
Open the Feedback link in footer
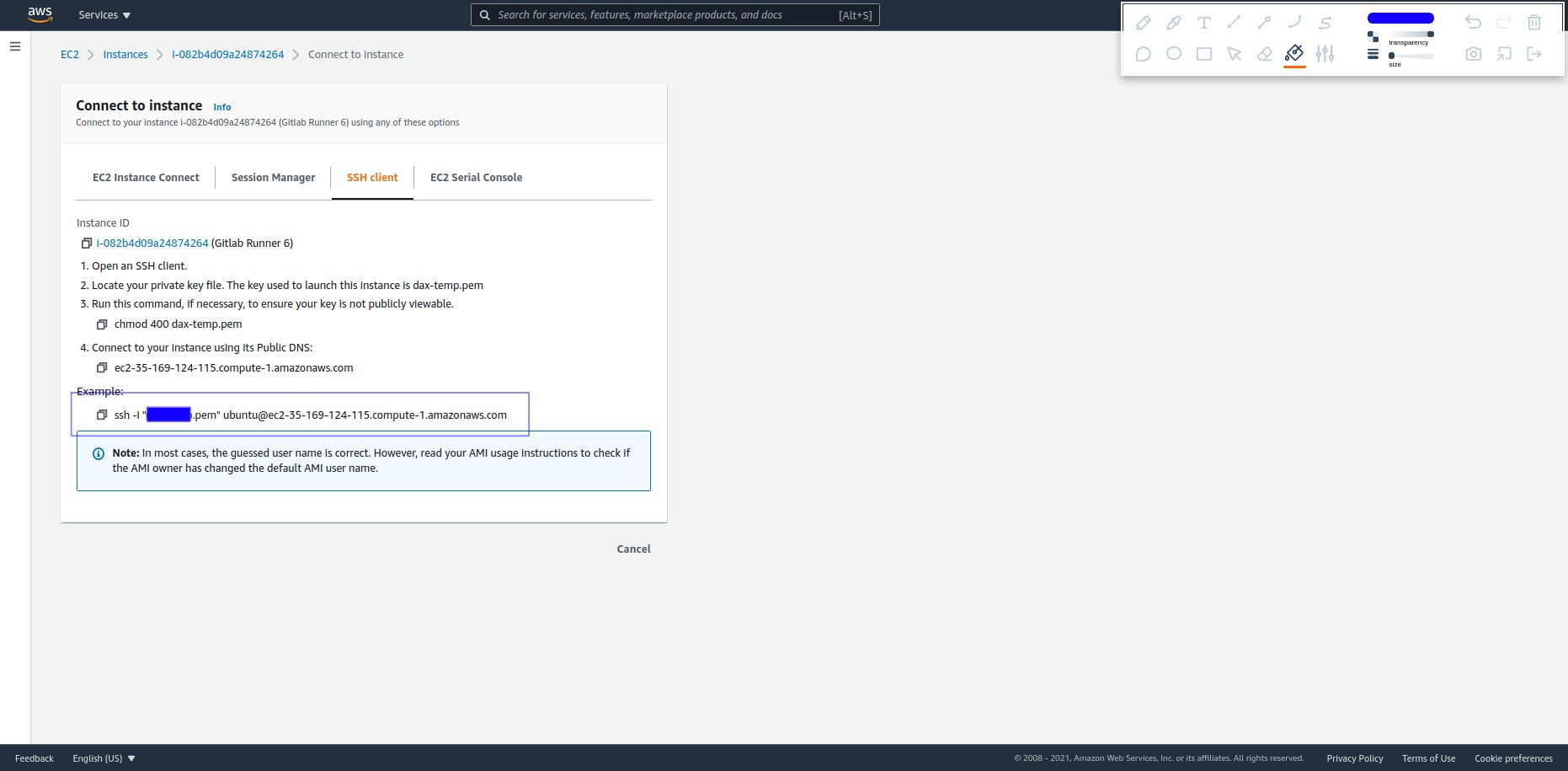35,758
